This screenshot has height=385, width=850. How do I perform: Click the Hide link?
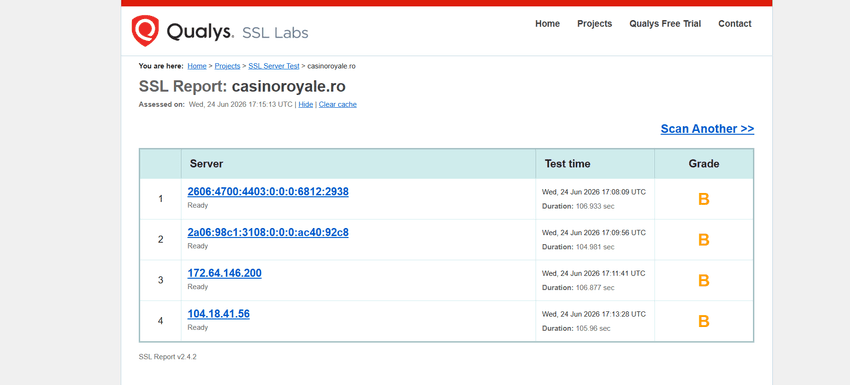pos(306,104)
